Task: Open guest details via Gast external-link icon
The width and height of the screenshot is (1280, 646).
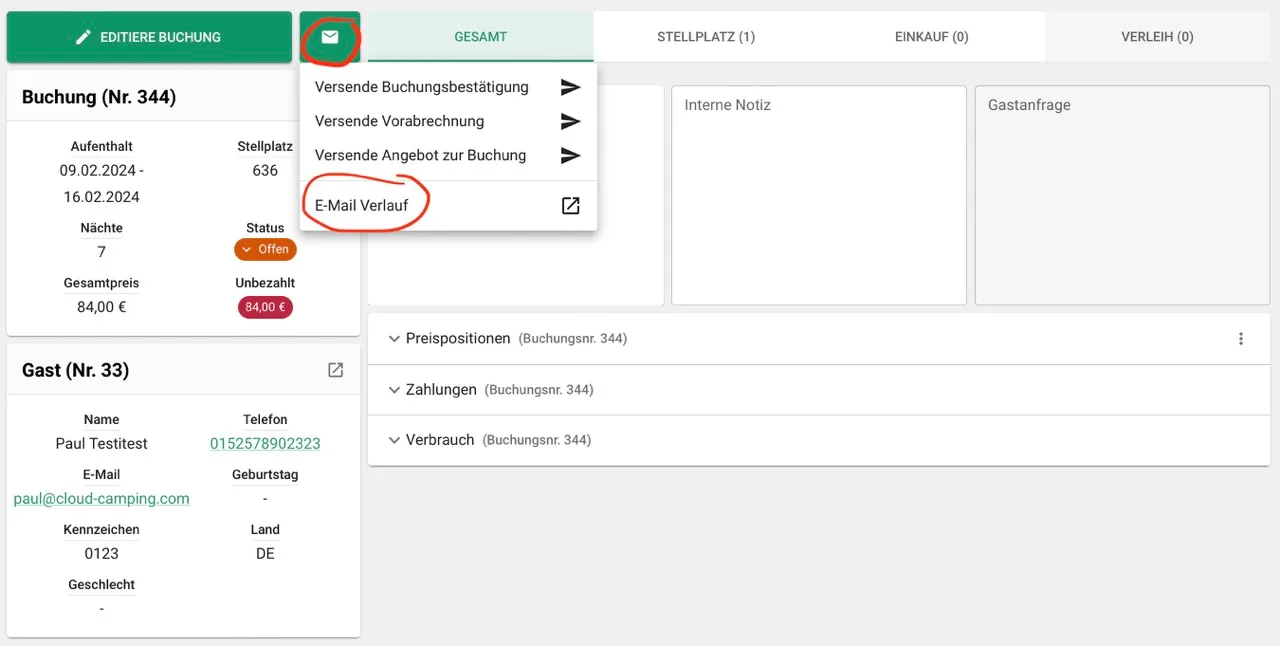Action: (x=336, y=370)
